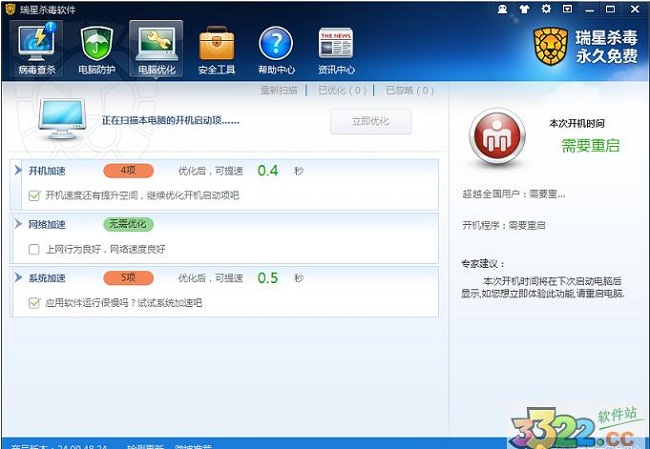Click the 专家建议 heading
Viewport: 650px width, 449px height.
point(483,264)
